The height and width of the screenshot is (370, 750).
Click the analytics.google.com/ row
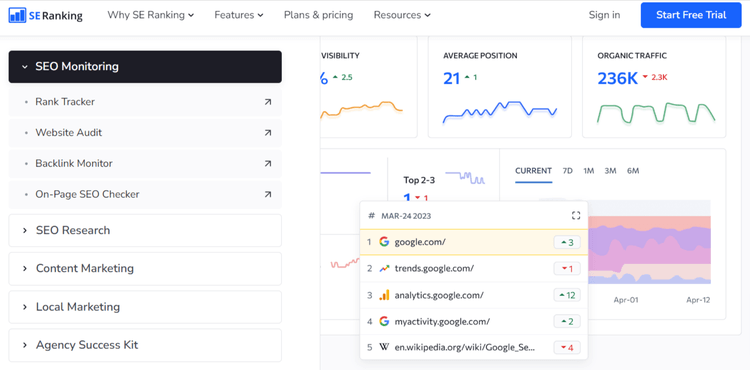474,295
